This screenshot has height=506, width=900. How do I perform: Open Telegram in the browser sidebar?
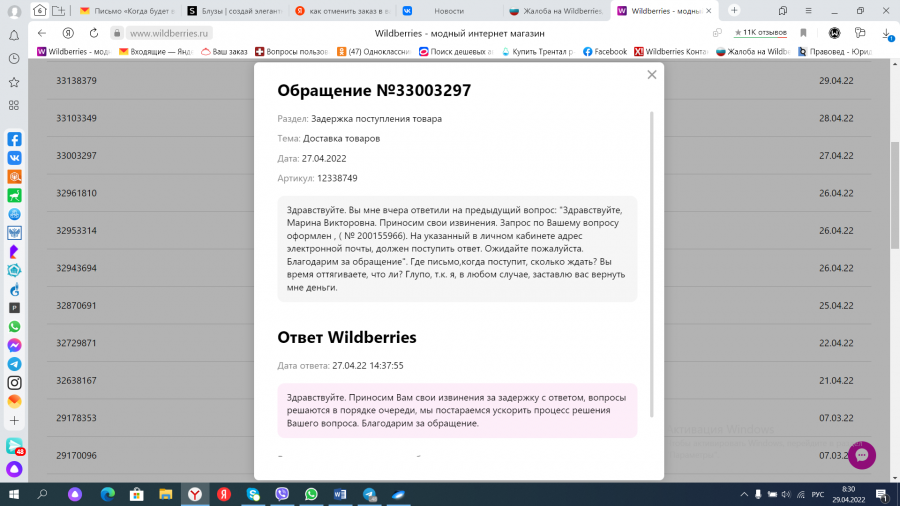coord(14,364)
